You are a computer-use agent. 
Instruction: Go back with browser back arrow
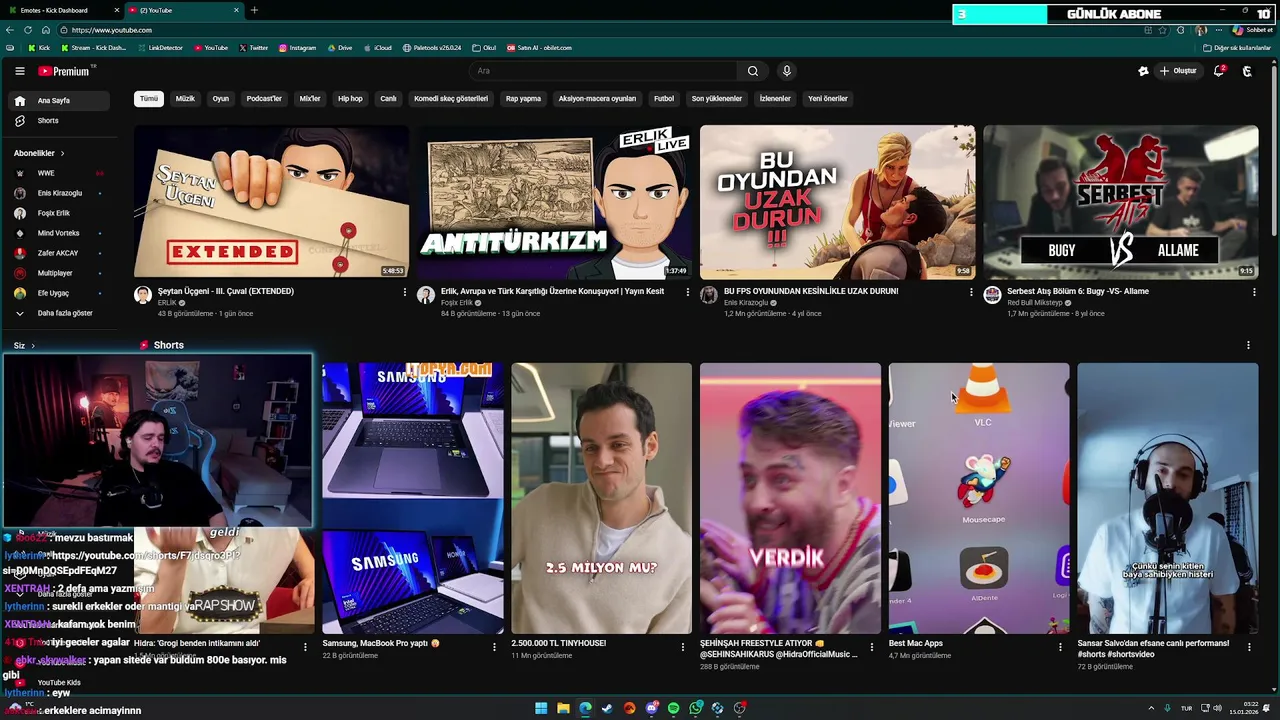[x=11, y=30]
